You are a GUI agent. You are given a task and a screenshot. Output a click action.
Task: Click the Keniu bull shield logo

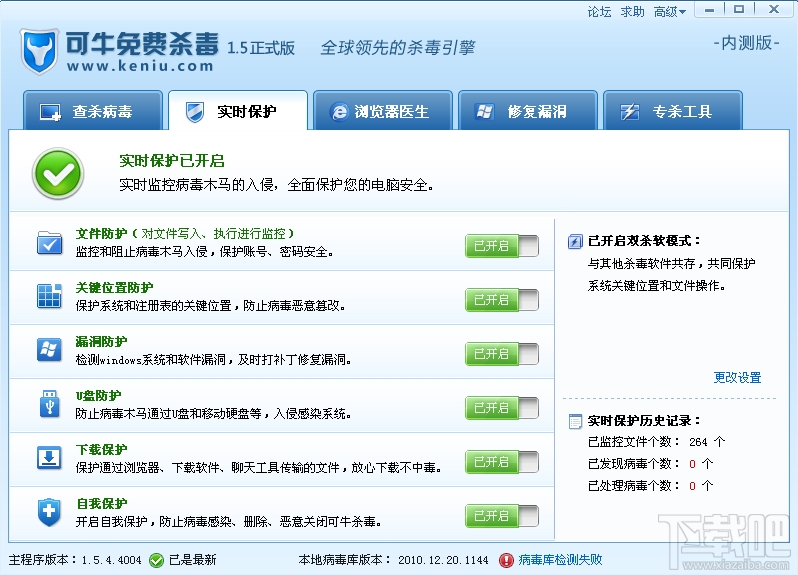pos(39,51)
